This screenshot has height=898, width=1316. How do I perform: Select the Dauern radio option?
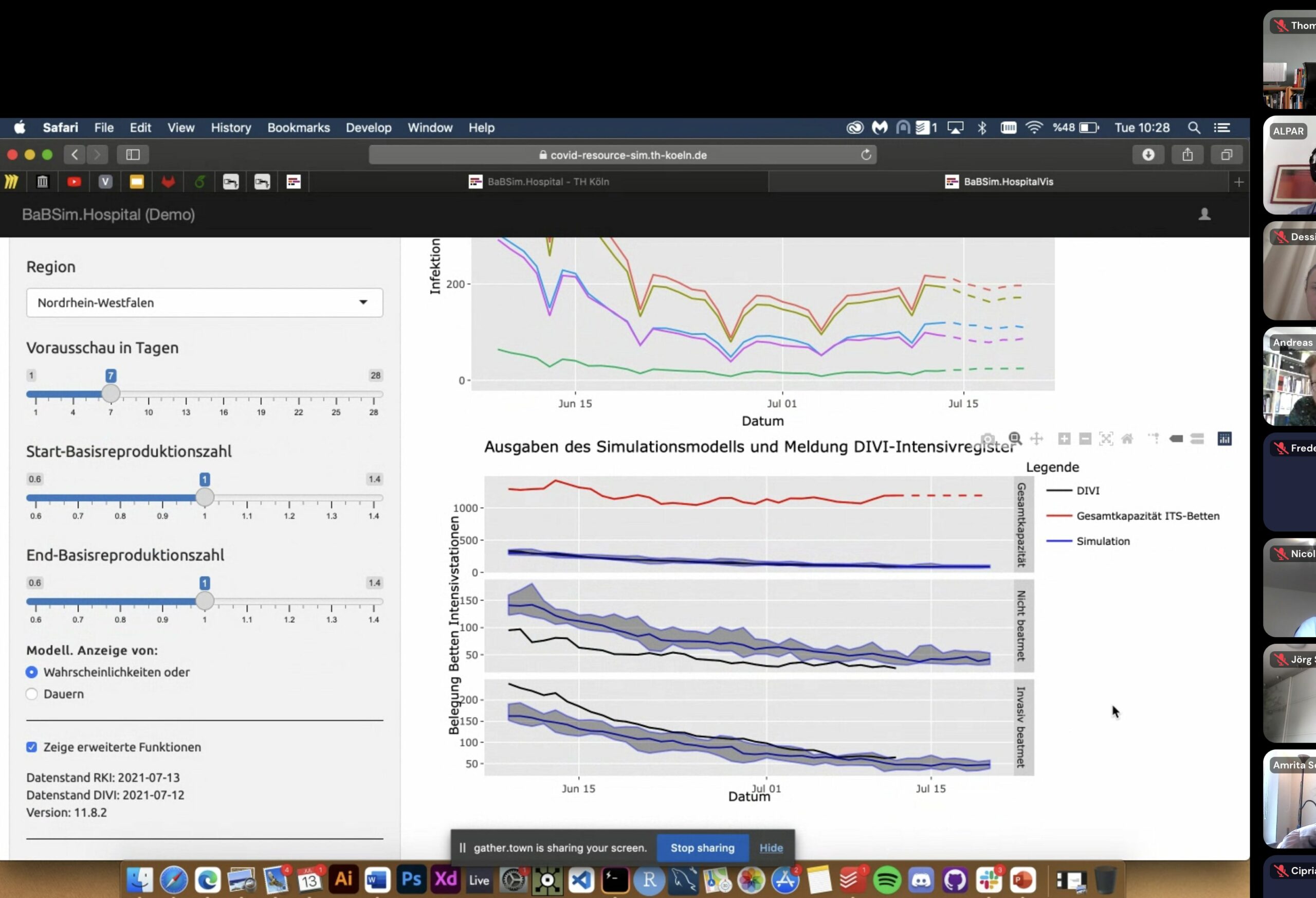[32, 694]
